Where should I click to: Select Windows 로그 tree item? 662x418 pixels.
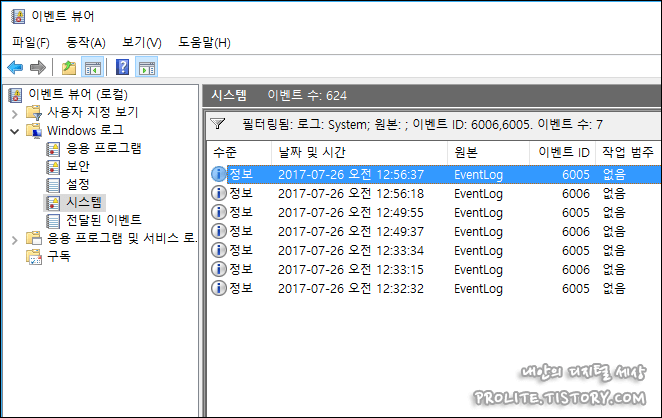pos(85,130)
